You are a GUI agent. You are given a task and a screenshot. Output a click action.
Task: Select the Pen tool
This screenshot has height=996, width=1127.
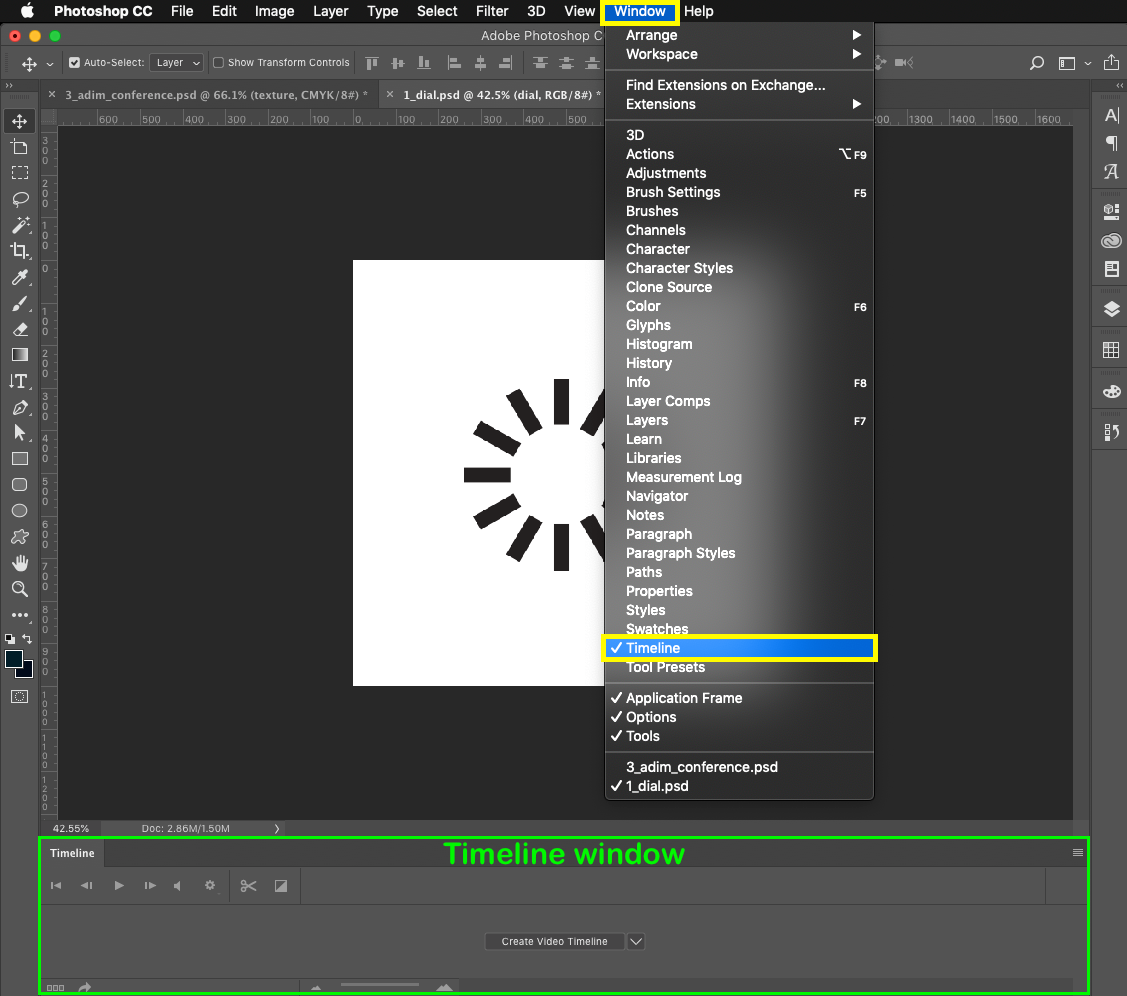[19, 407]
